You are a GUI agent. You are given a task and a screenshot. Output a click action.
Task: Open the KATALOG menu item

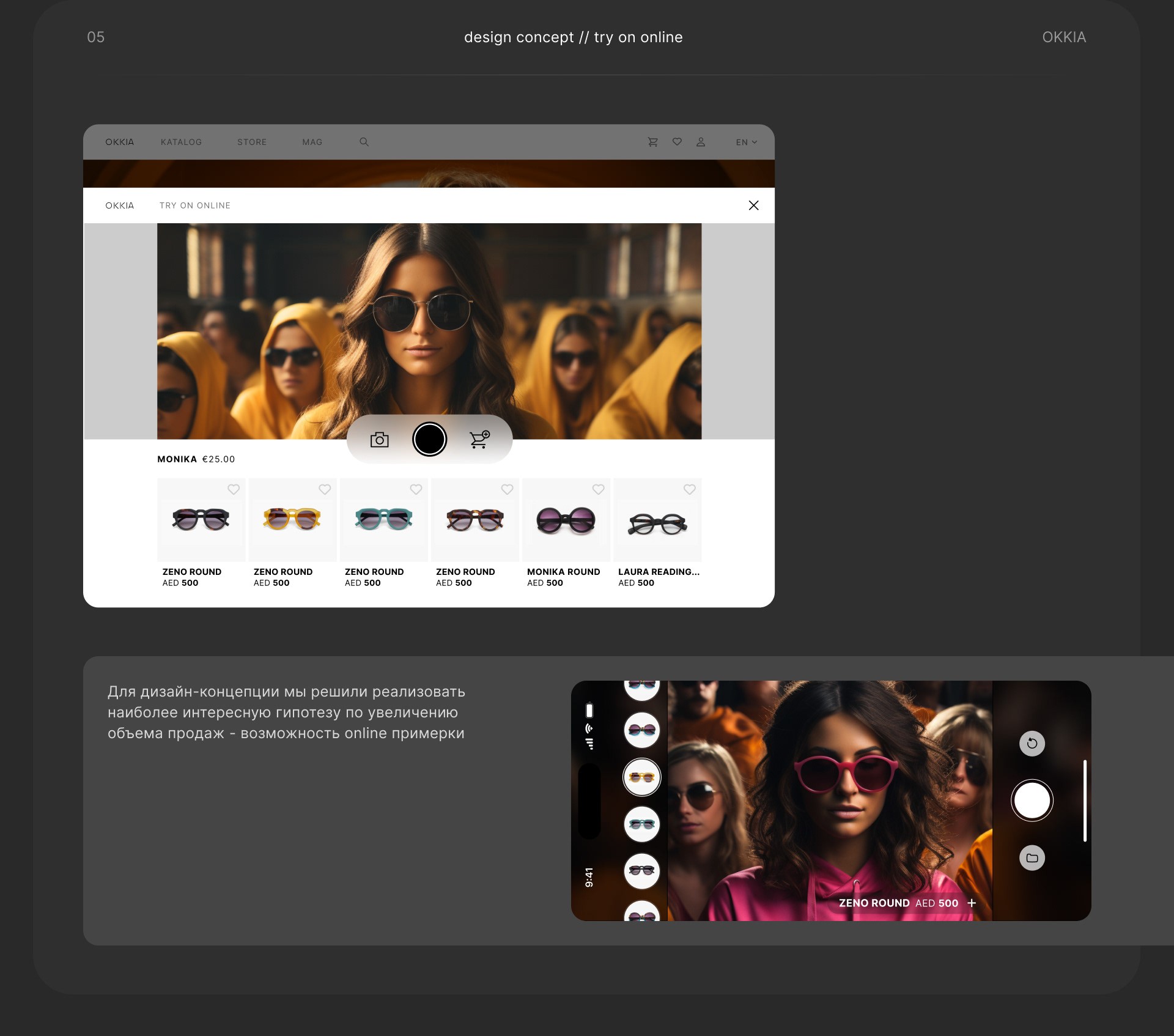pos(181,142)
